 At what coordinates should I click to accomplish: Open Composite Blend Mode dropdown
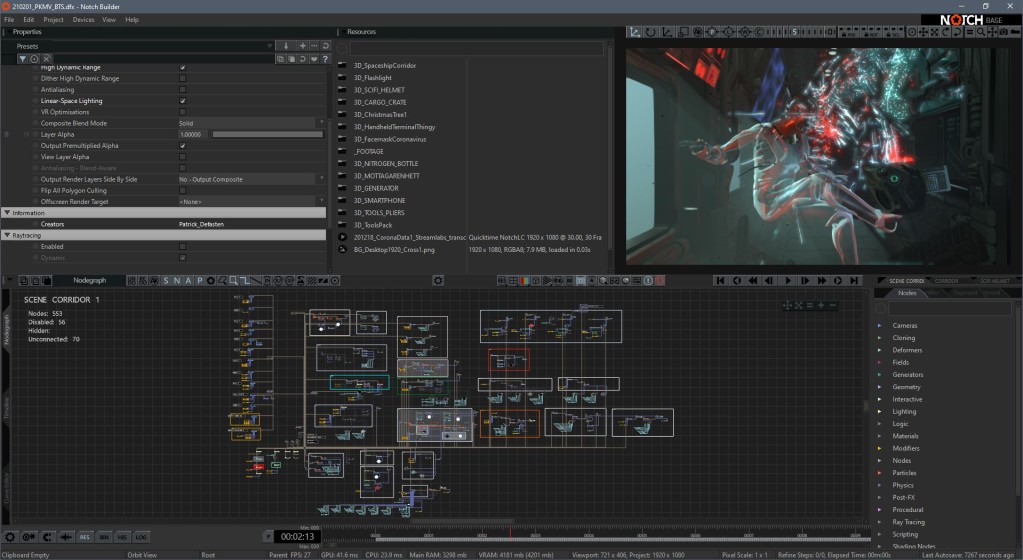click(x=251, y=123)
